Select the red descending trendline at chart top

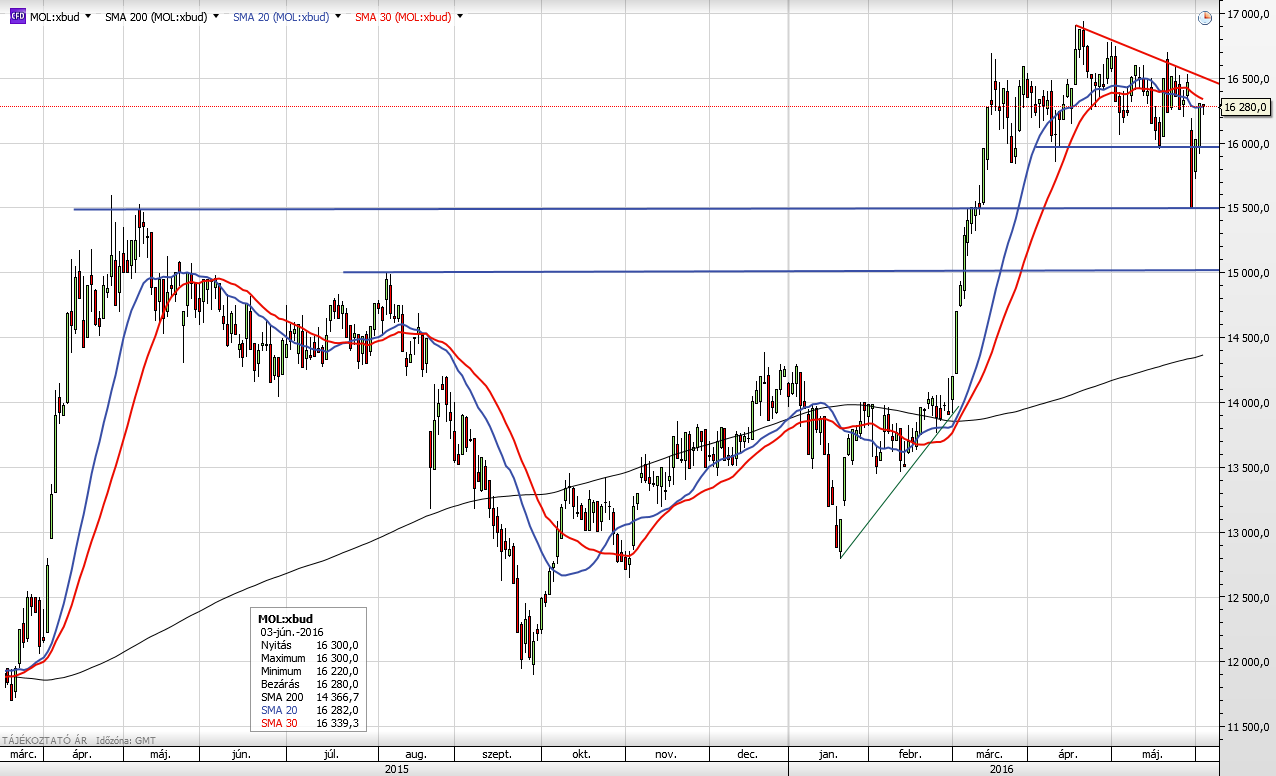[x=1150, y=53]
